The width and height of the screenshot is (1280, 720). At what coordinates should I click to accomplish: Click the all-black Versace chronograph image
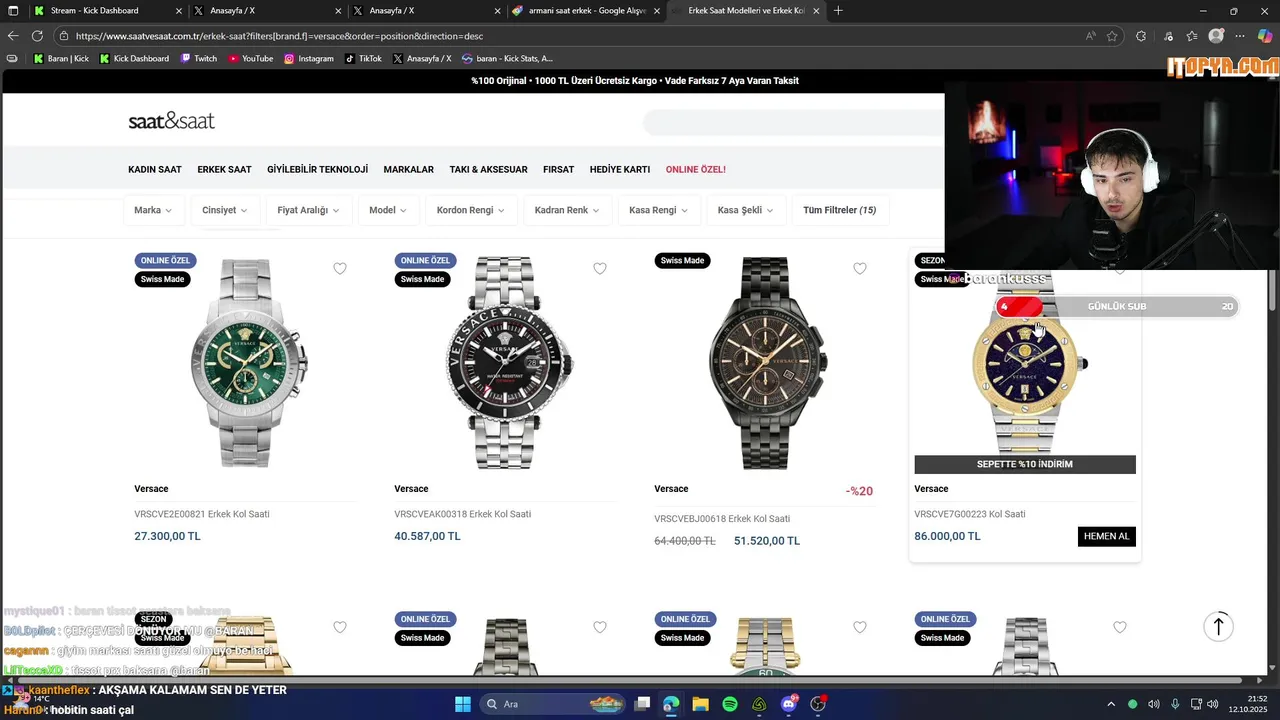(765, 363)
